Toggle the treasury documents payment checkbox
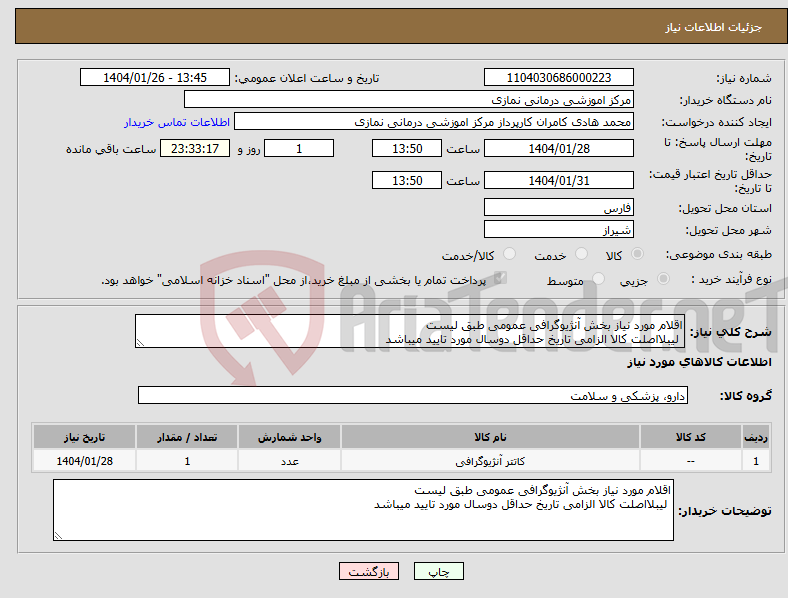Viewport: 788px width, 598px height. [x=500, y=278]
